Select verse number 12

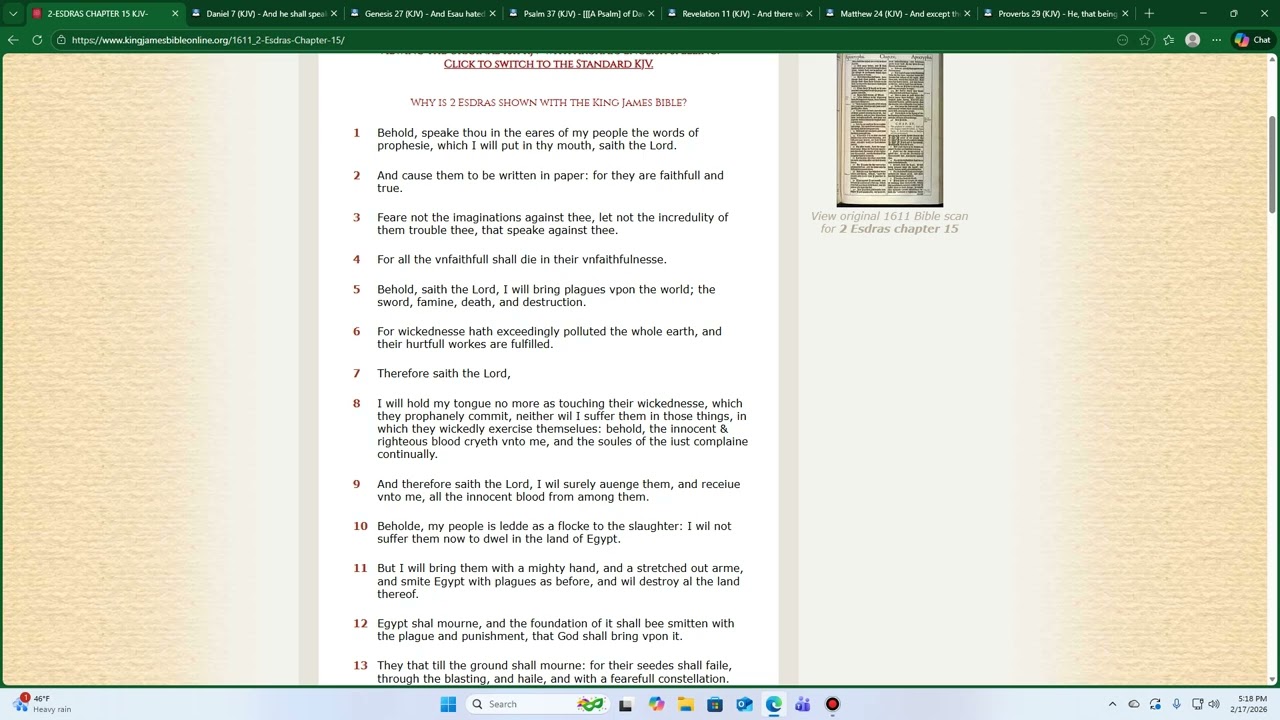[x=360, y=623]
